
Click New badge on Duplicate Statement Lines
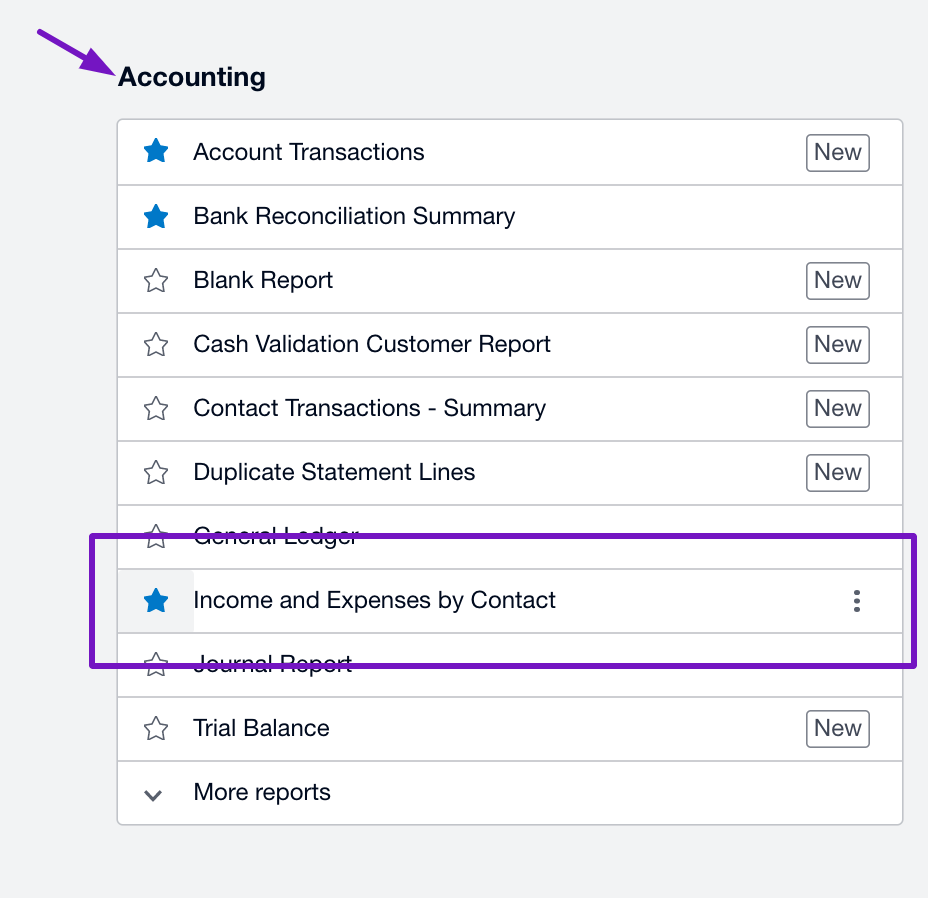tap(837, 472)
